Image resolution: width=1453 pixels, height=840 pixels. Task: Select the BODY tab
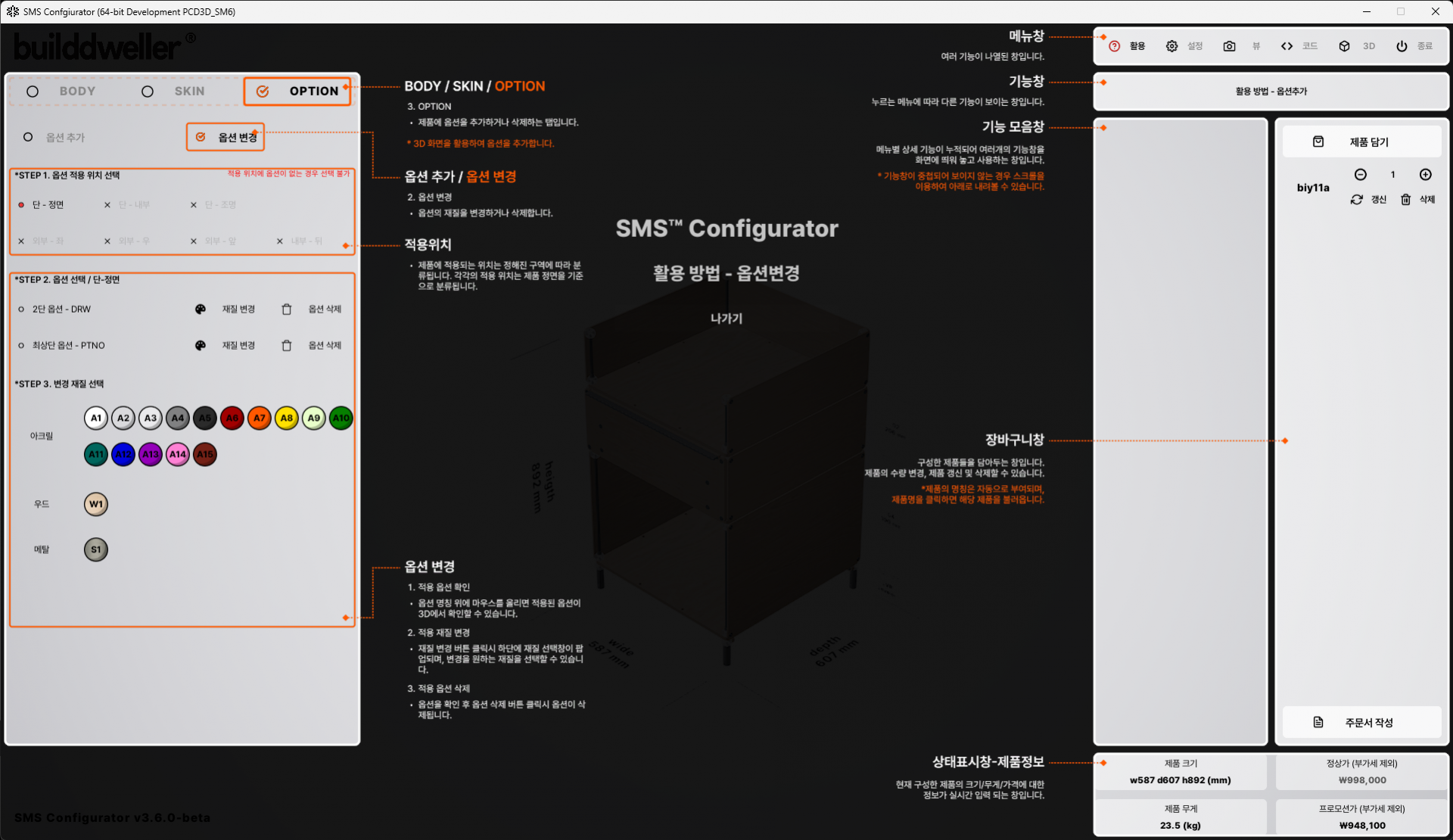(64, 92)
